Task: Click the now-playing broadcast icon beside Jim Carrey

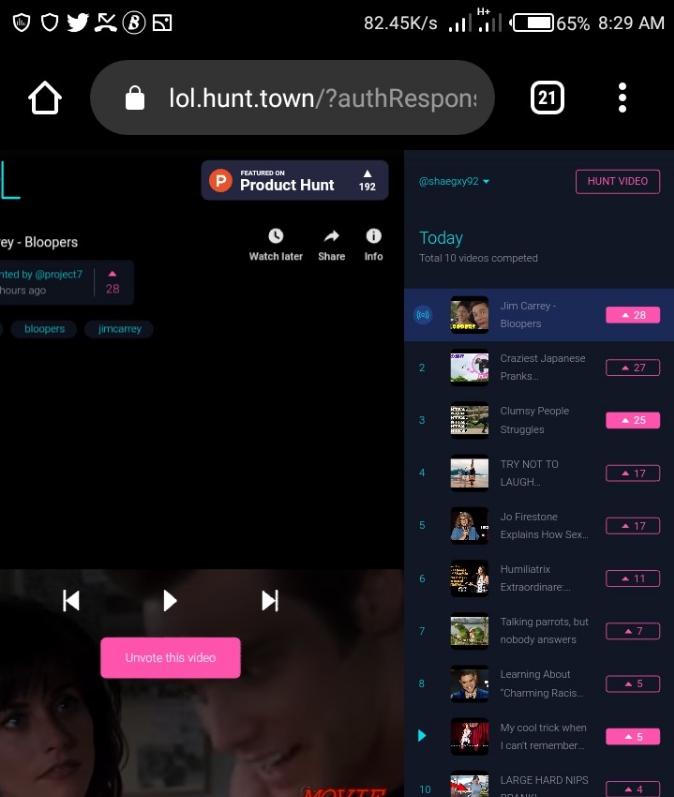Action: point(423,315)
